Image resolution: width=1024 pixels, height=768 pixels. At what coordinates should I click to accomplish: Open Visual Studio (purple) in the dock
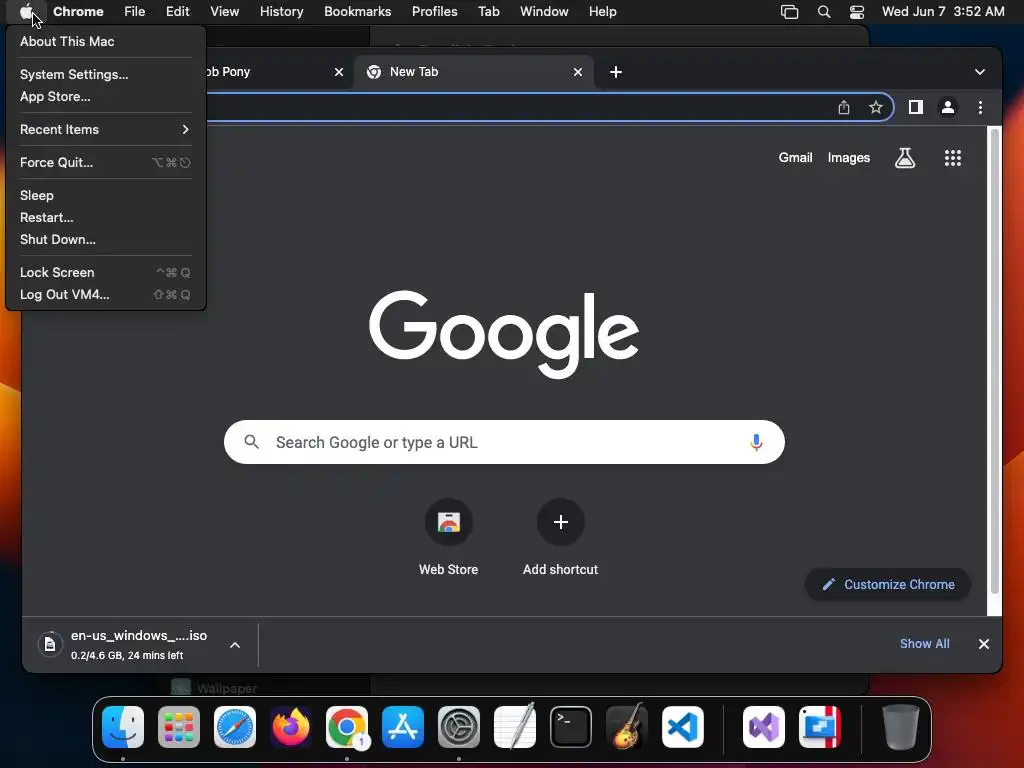pyautogui.click(x=764, y=727)
